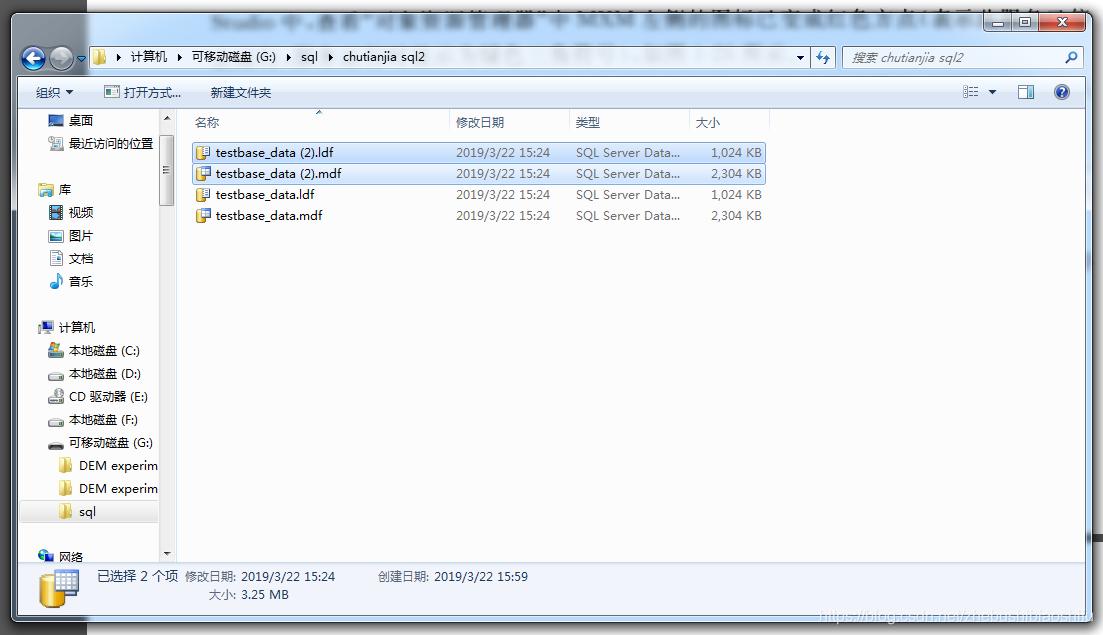Select 库 in navigation pane
Viewport: 1103px width, 635px height.
pos(65,190)
